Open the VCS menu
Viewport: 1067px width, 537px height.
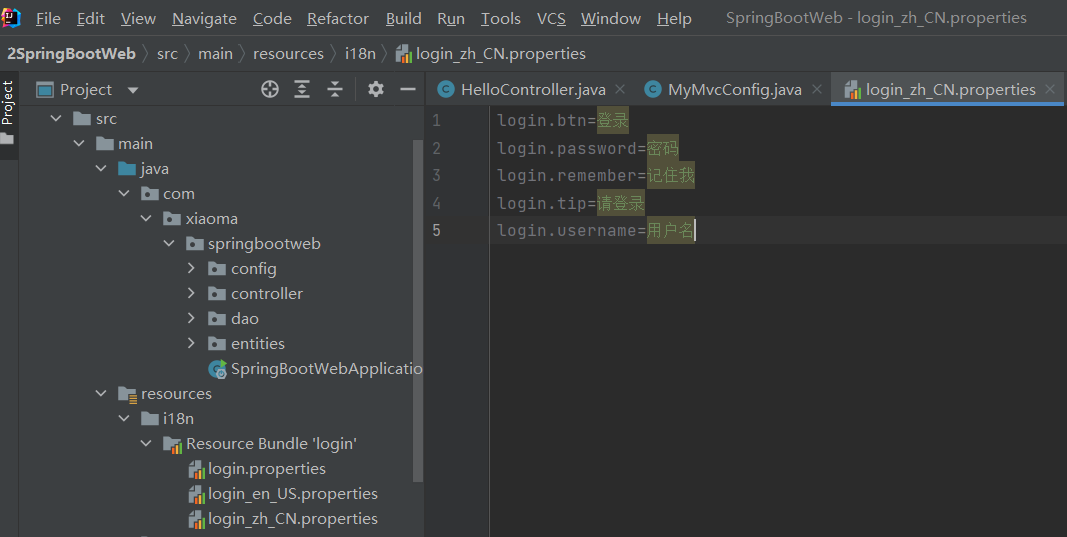click(551, 18)
